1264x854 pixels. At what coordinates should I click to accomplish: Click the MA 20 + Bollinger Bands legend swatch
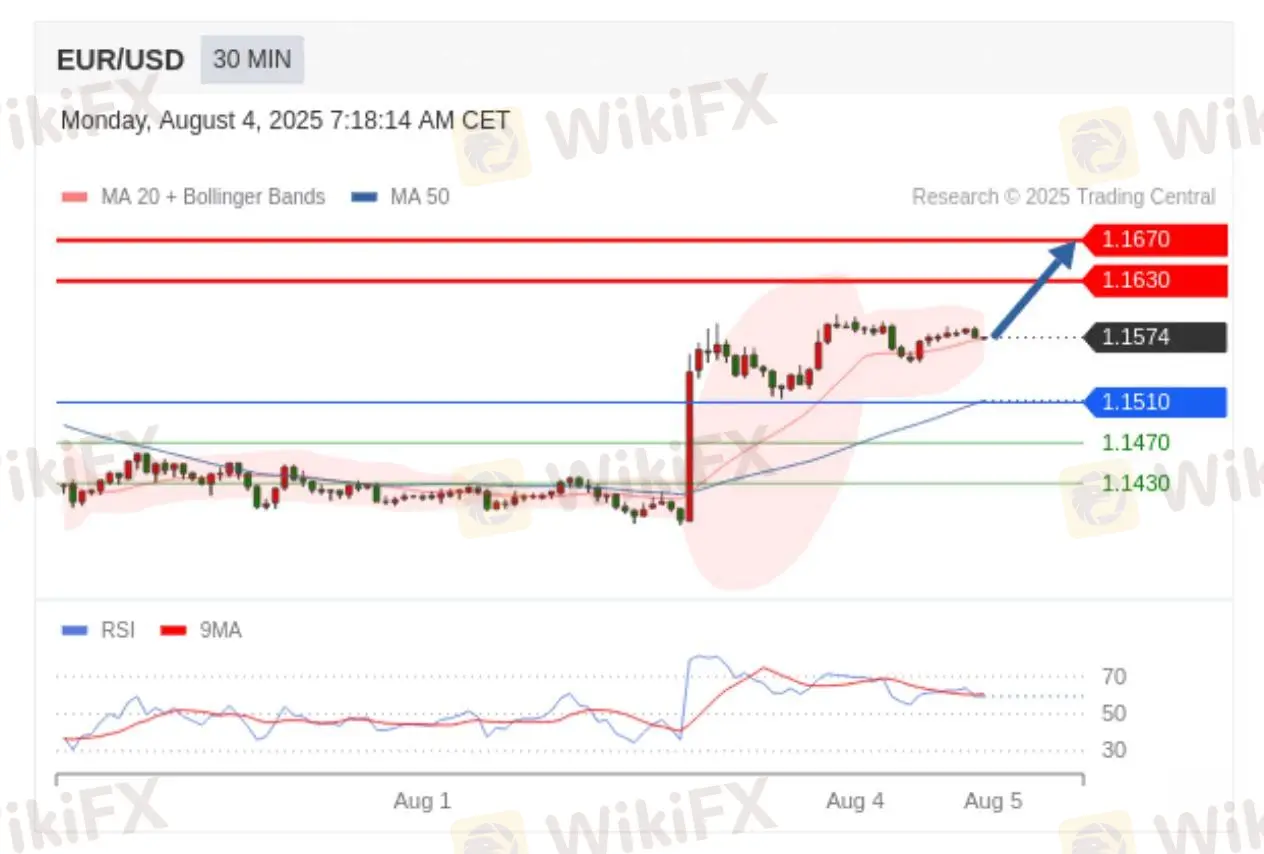click(74, 197)
